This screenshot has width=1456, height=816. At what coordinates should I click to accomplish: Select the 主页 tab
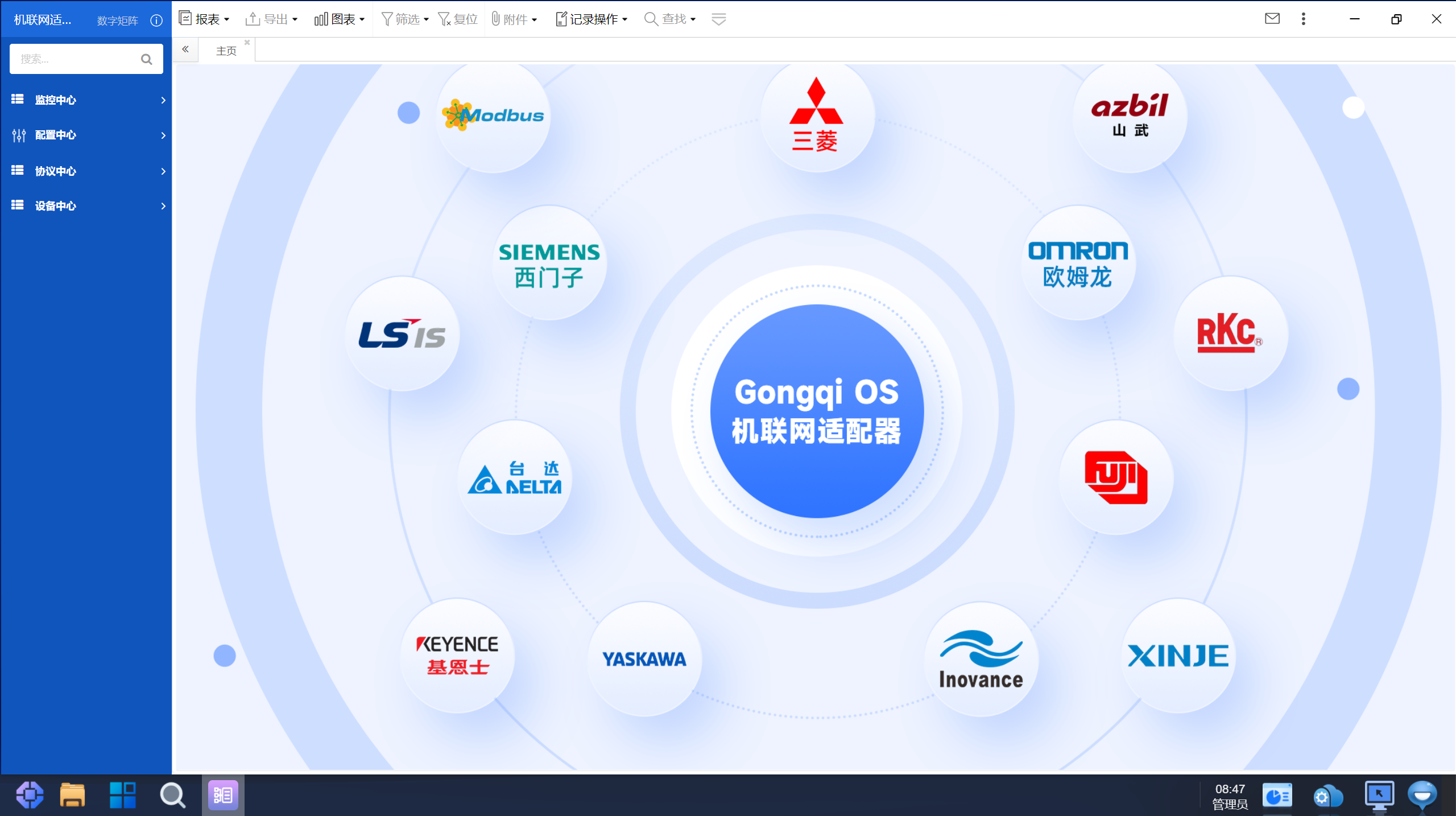(226, 51)
